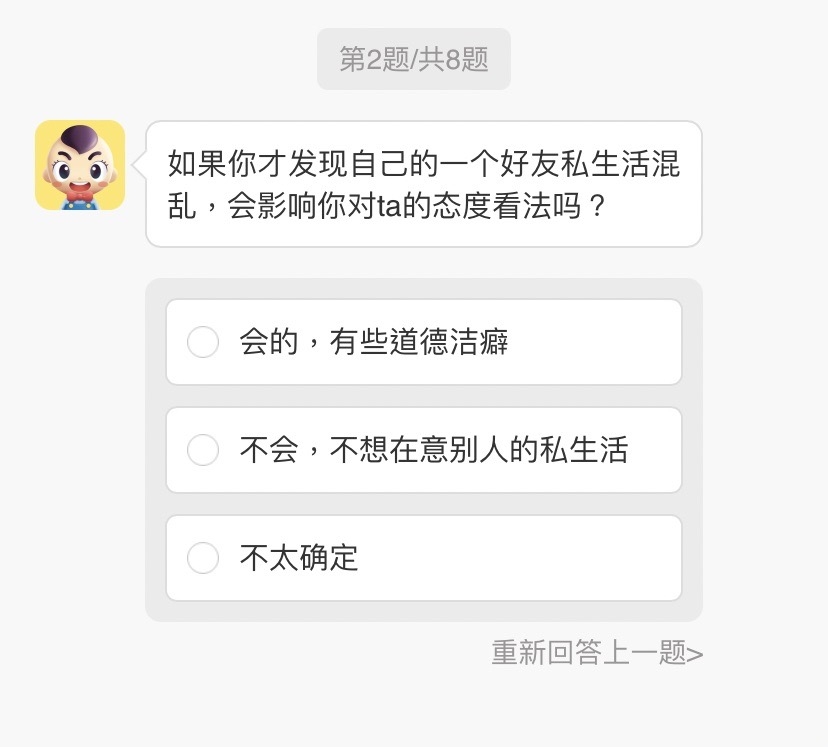
Task: Click the cartoon baby avatar icon
Action: (80, 165)
